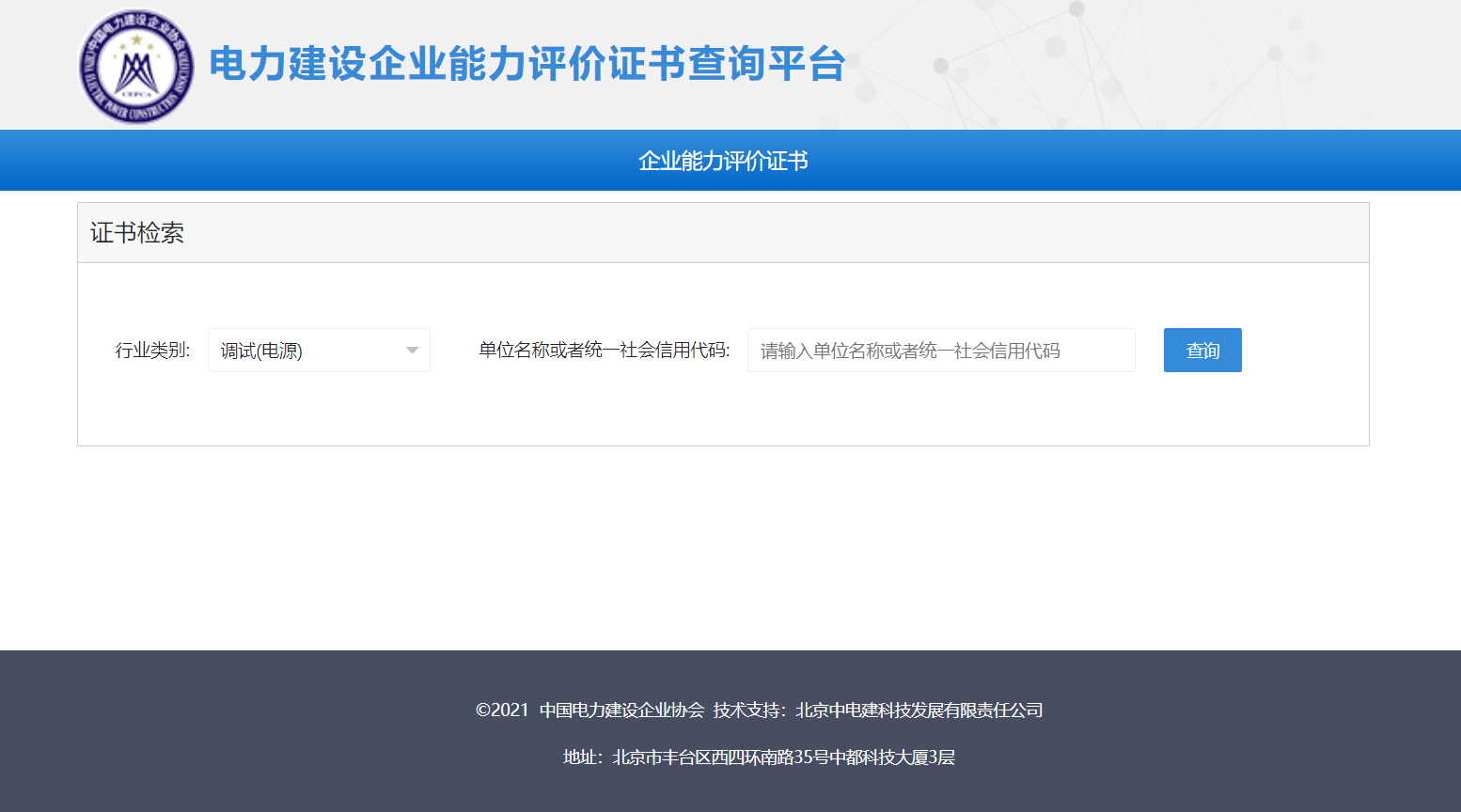The height and width of the screenshot is (812, 1461).
Task: Click the empty white area below the search panel
Action: (723, 545)
